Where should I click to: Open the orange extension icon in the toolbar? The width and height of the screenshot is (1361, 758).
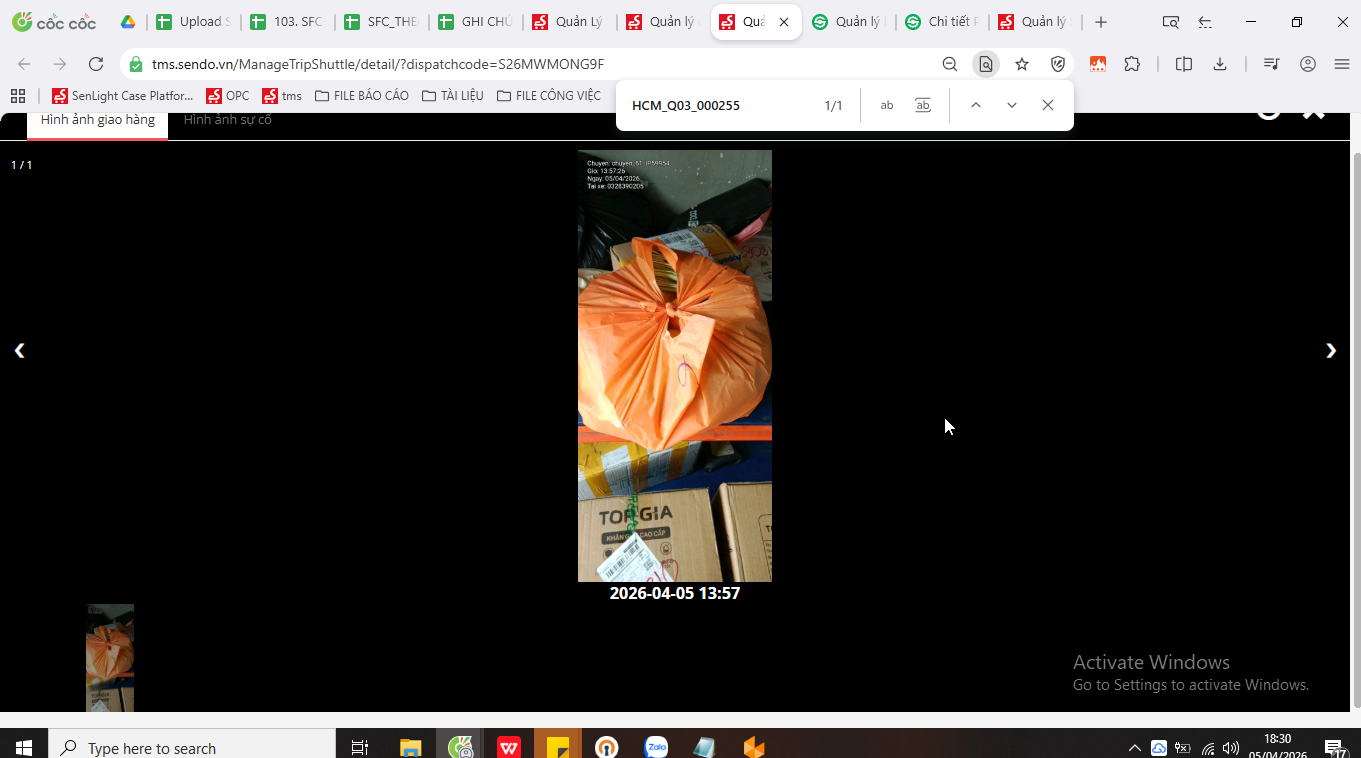click(1098, 64)
